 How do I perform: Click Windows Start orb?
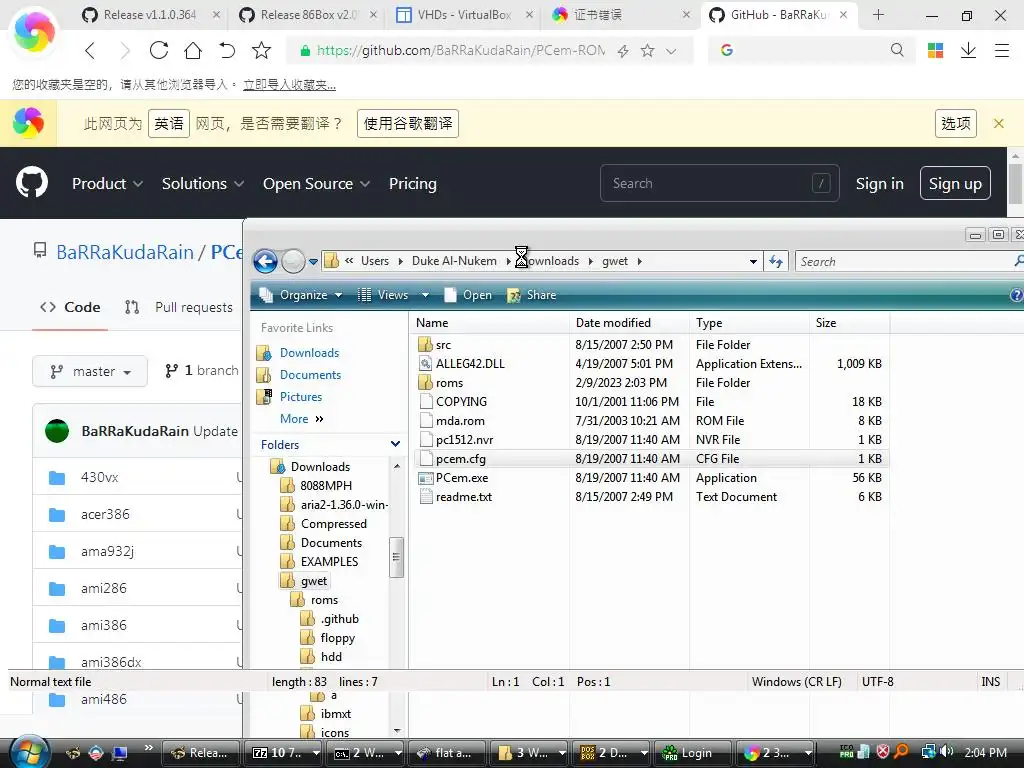[29, 752]
